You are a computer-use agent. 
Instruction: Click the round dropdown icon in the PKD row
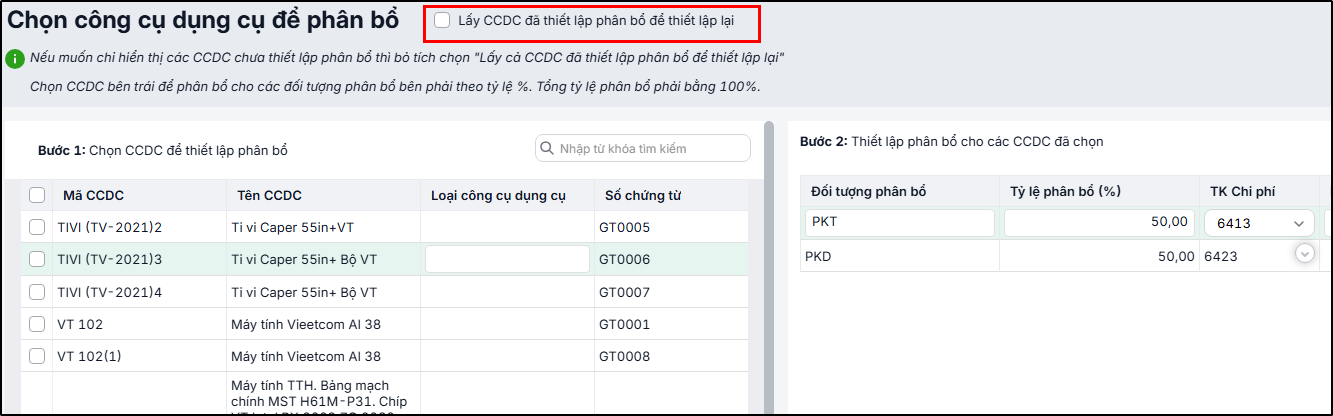(1304, 254)
